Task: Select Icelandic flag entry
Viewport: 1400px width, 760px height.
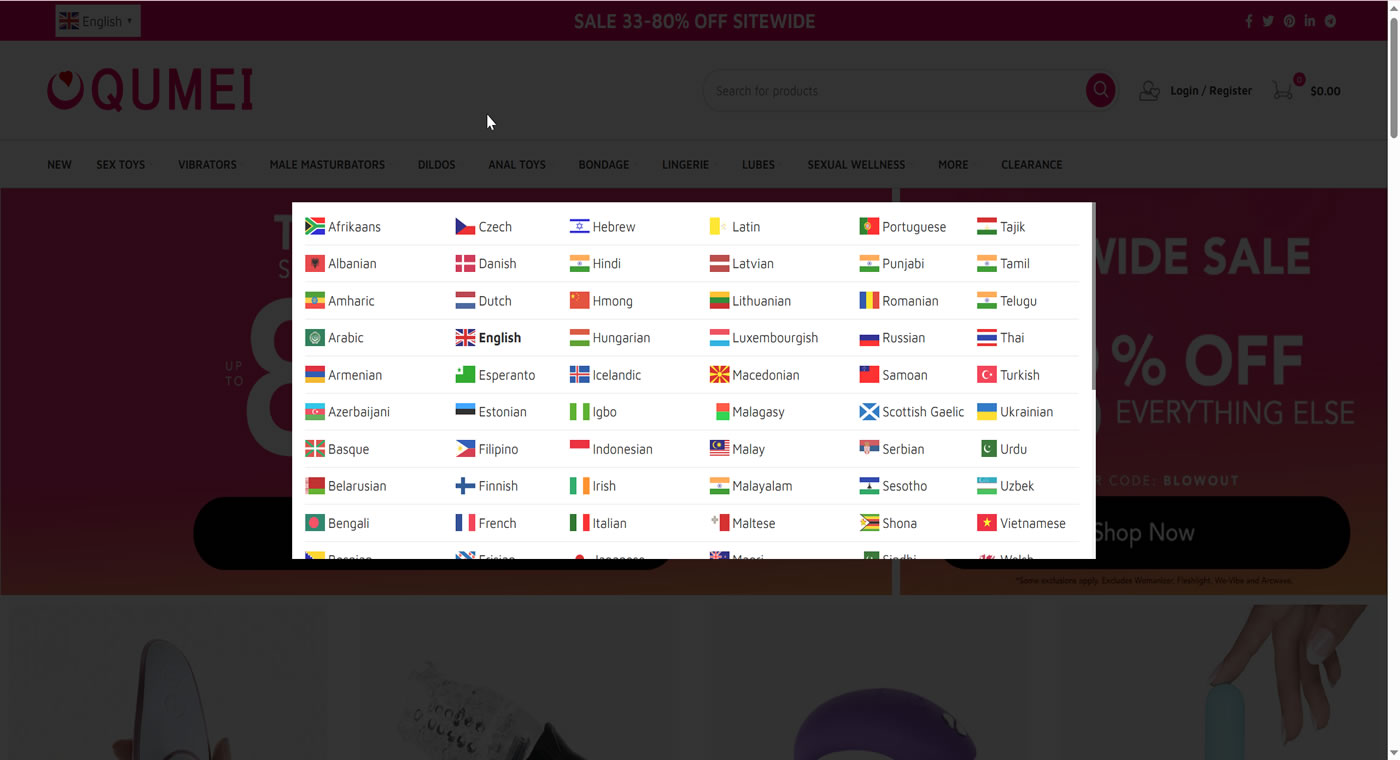Action: tap(605, 375)
